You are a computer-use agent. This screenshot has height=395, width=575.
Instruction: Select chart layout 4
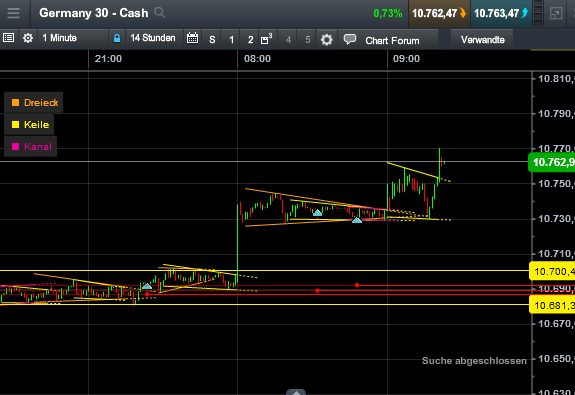click(x=288, y=39)
